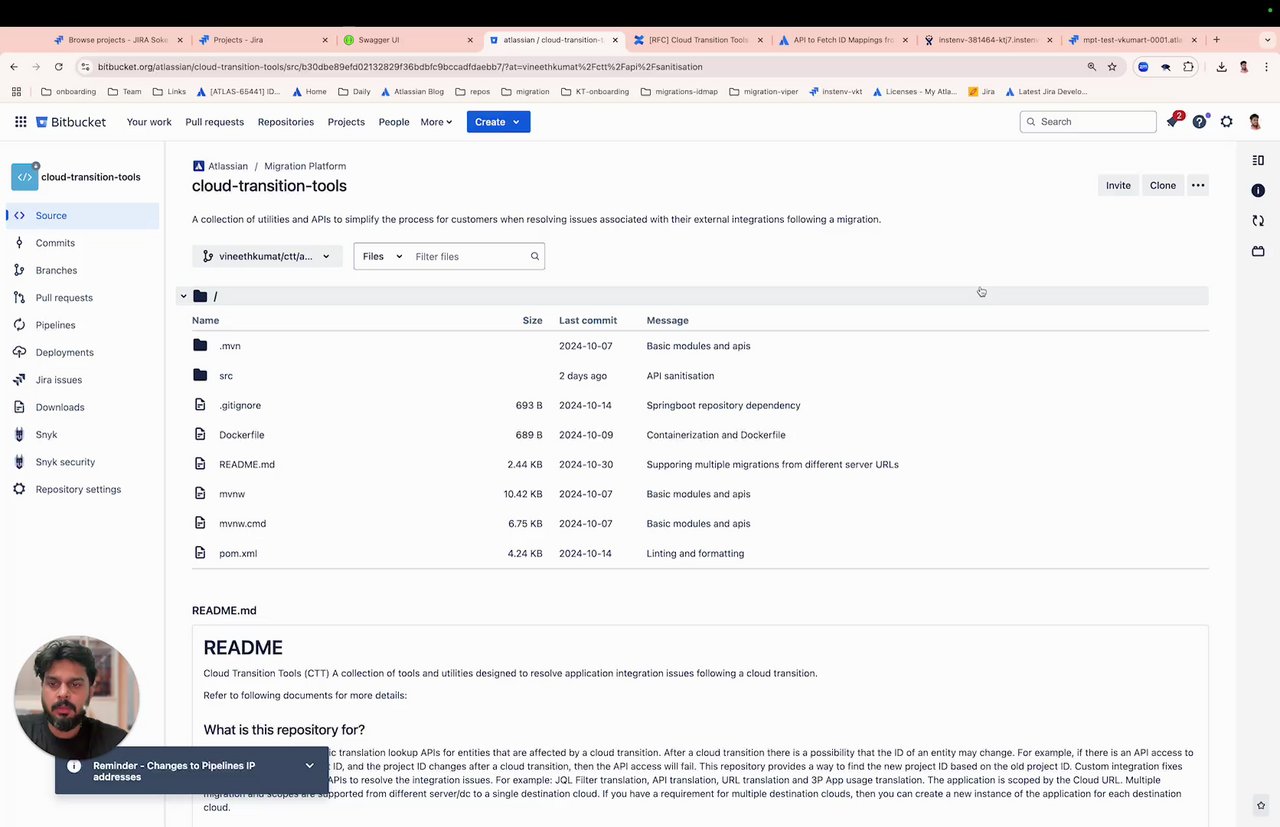Click the Invite button
Viewport: 1280px width, 827px height.
click(x=1118, y=185)
